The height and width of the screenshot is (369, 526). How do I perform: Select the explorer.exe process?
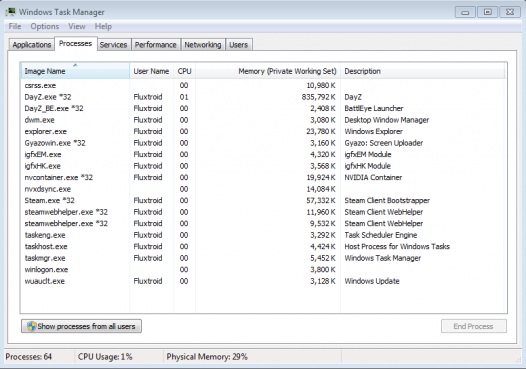263,131
